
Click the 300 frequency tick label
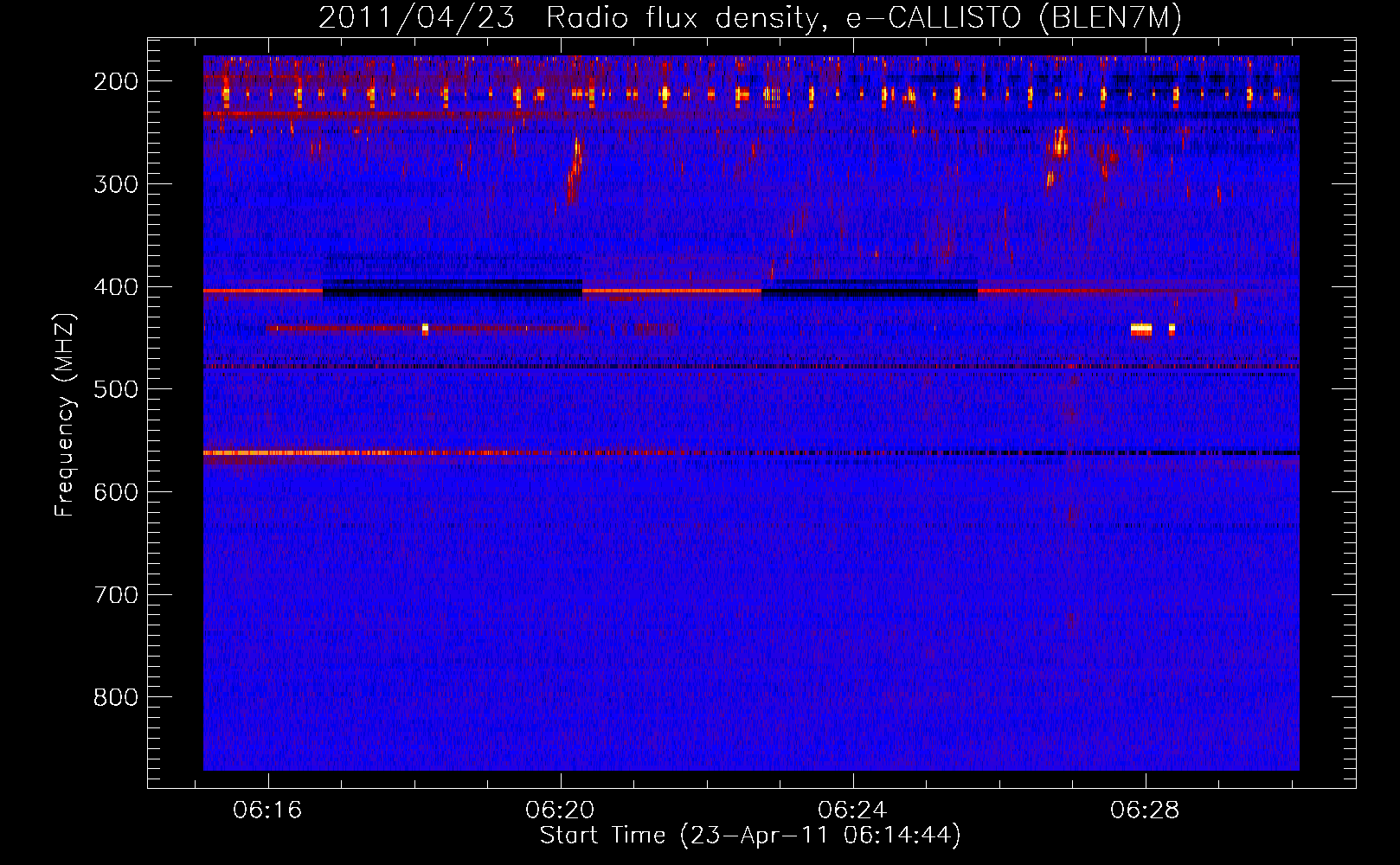point(116,184)
